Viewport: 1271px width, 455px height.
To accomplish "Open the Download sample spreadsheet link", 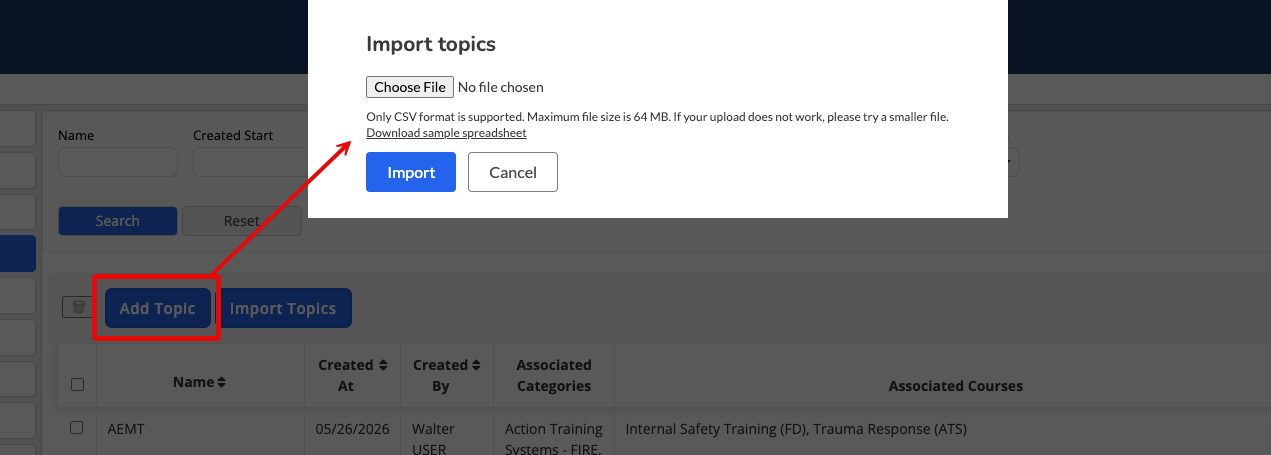I will (x=446, y=133).
